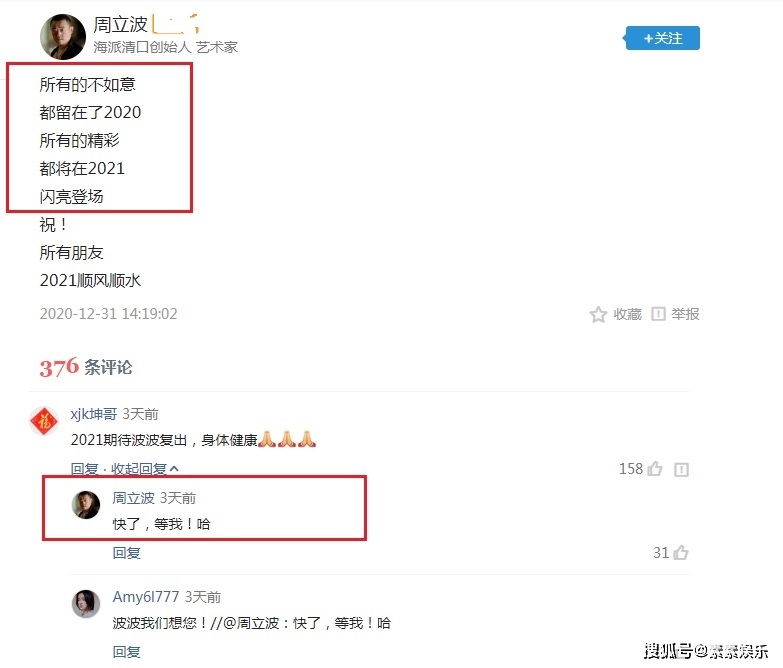The image size is (783, 668).
Task: Like 周立波's reply with the thumbs-up icon
Action: (x=681, y=552)
